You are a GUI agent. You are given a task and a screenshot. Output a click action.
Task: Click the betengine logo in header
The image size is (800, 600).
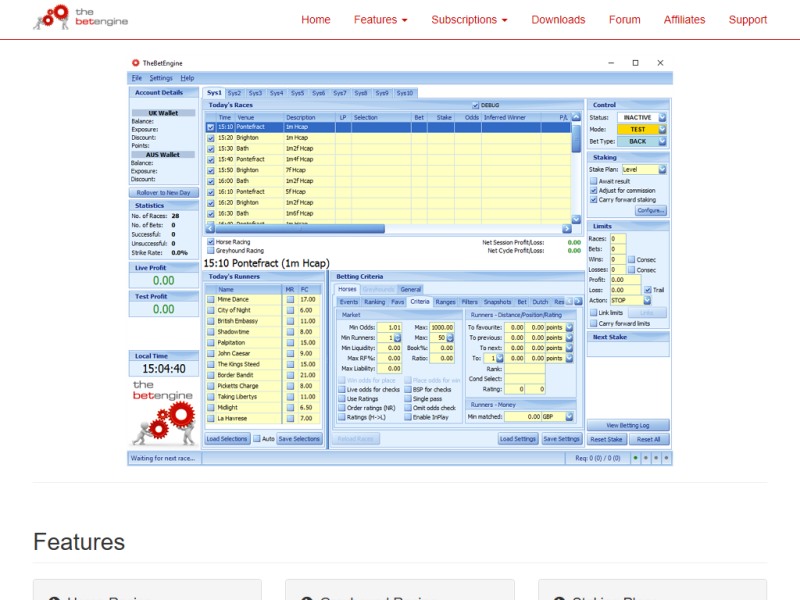pyautogui.click(x=81, y=17)
